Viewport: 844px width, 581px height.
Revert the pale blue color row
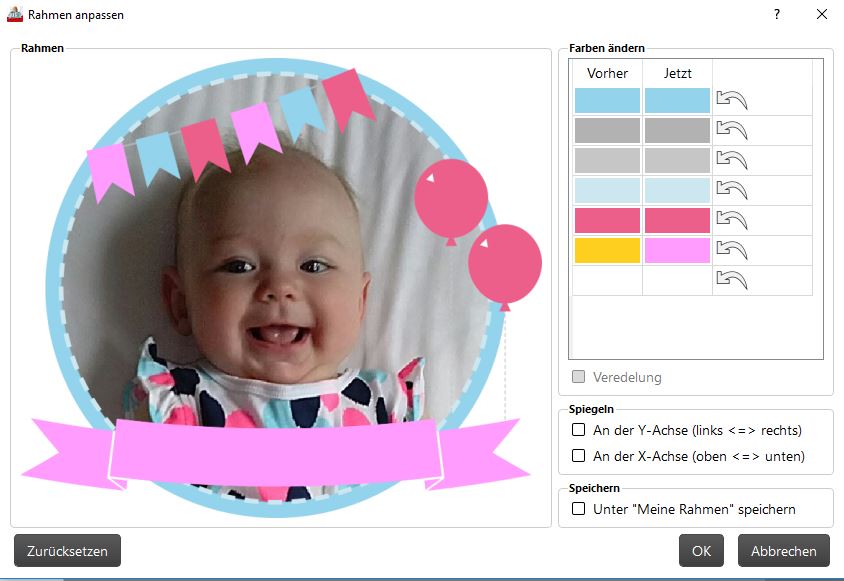(732, 190)
